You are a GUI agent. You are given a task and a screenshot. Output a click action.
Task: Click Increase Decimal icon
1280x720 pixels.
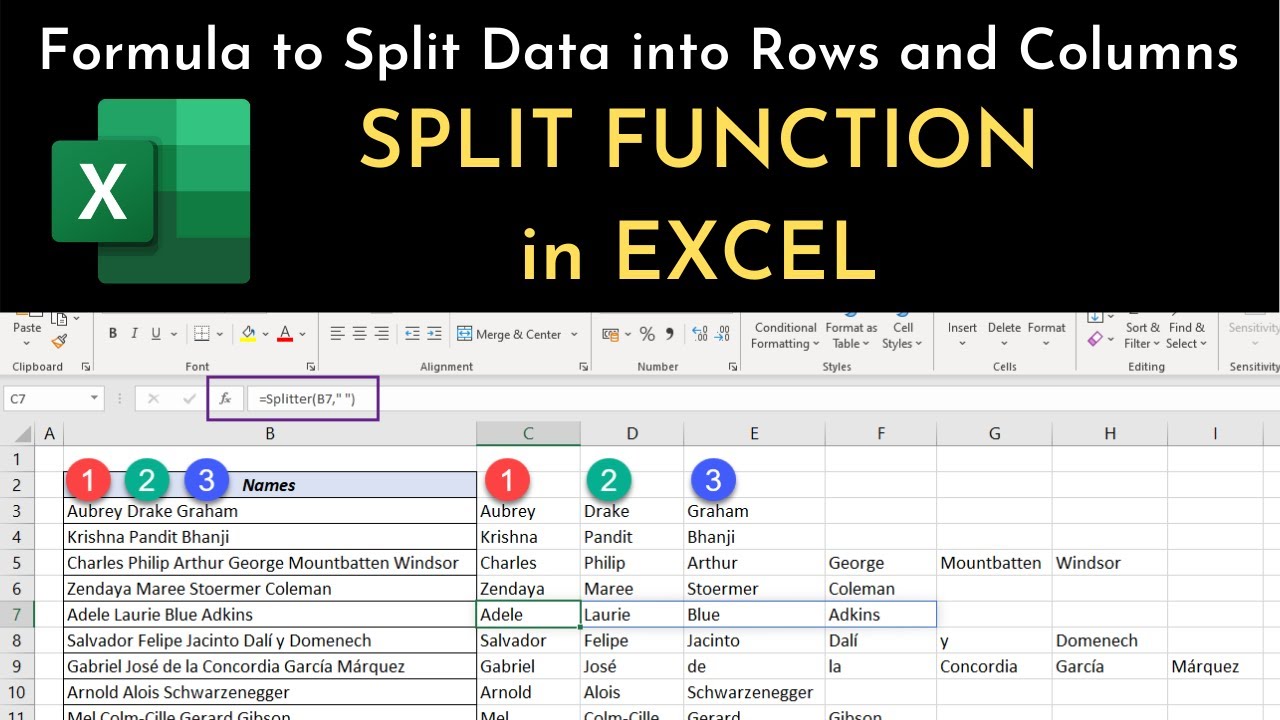(x=700, y=334)
